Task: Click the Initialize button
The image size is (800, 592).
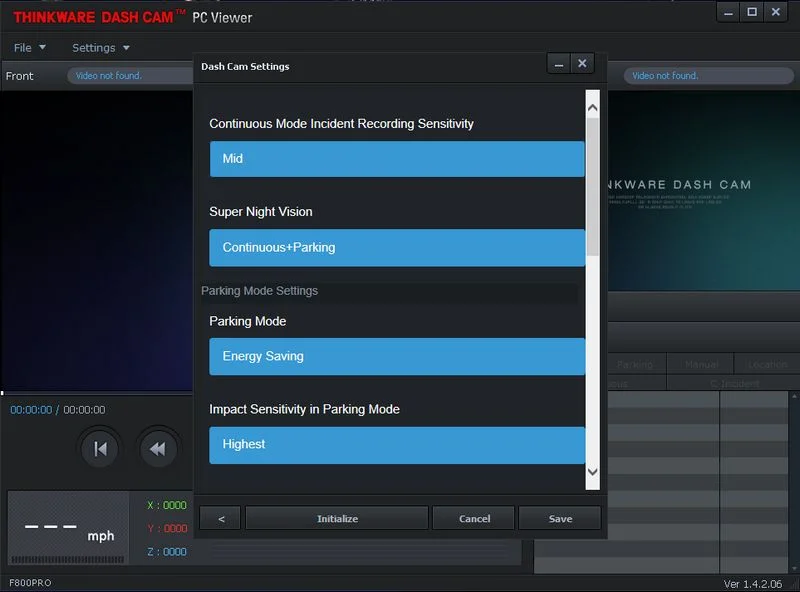Action: pyautogui.click(x=337, y=519)
